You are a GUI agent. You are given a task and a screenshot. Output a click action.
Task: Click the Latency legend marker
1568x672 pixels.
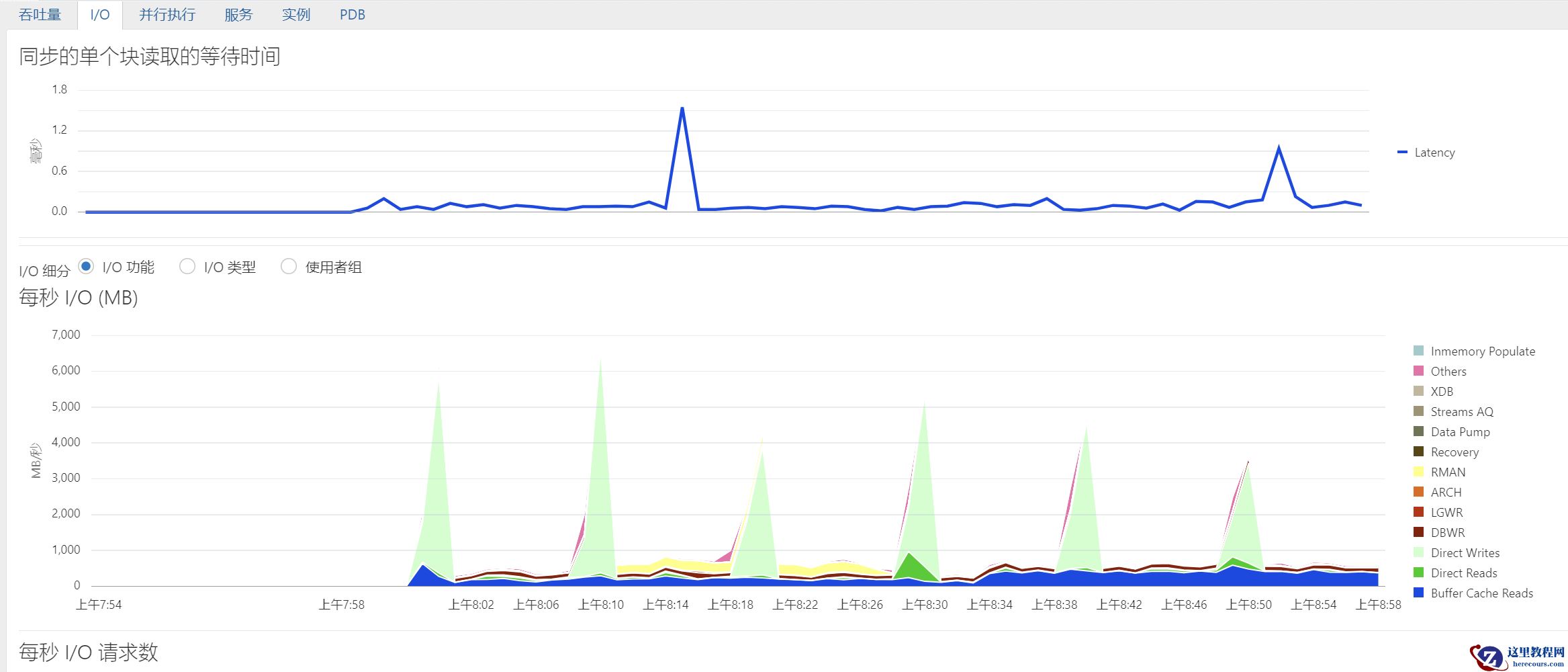point(1402,153)
